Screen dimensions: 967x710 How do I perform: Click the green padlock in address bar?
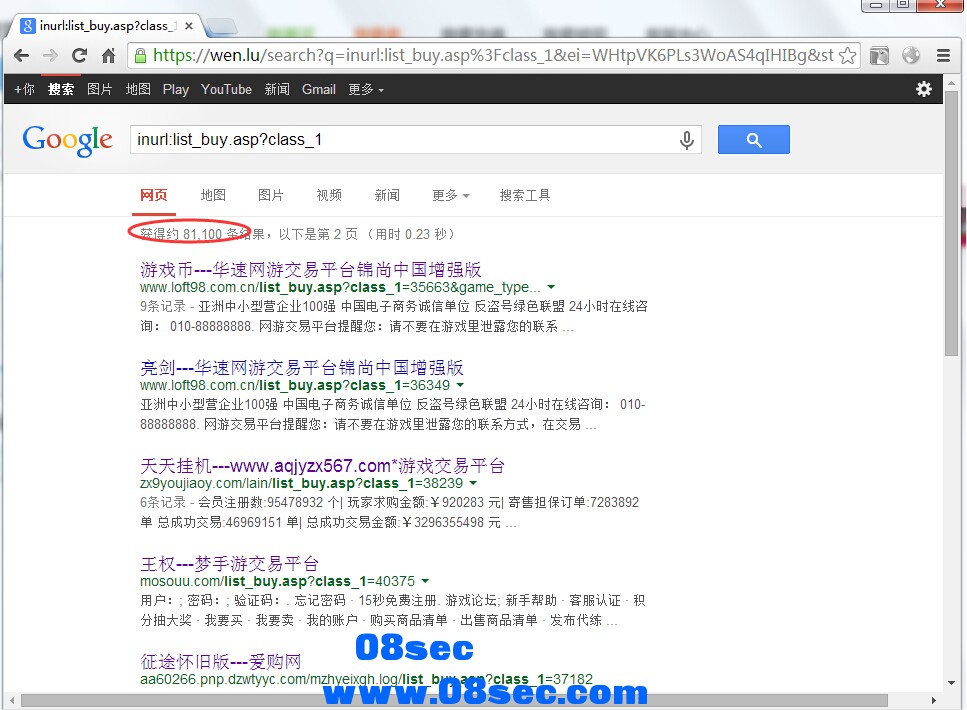point(141,56)
